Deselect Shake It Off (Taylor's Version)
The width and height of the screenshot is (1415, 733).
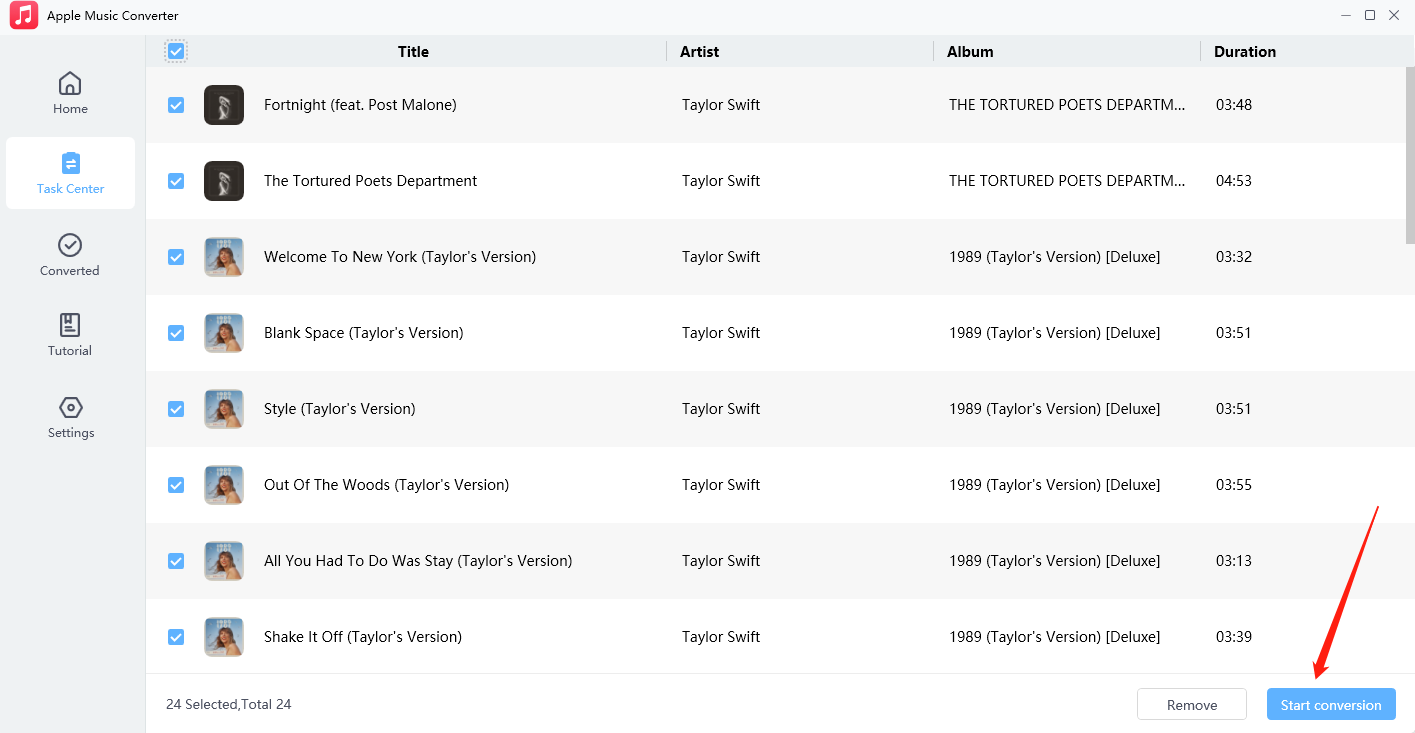tap(176, 637)
